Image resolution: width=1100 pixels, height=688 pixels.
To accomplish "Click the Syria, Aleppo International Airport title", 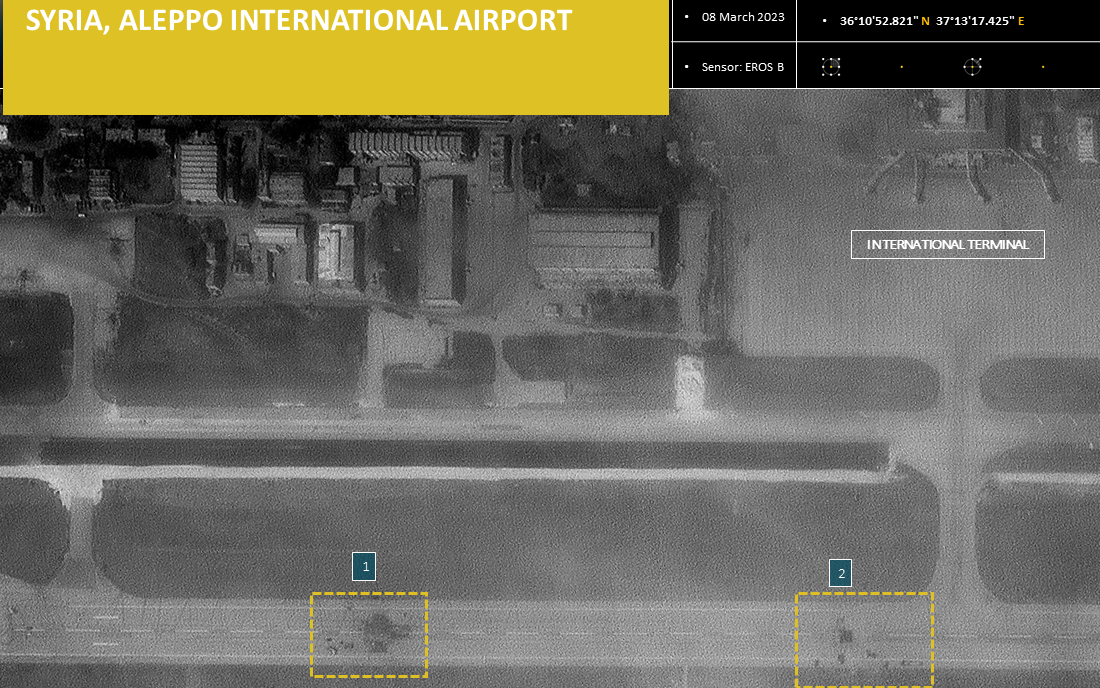I will (x=299, y=20).
